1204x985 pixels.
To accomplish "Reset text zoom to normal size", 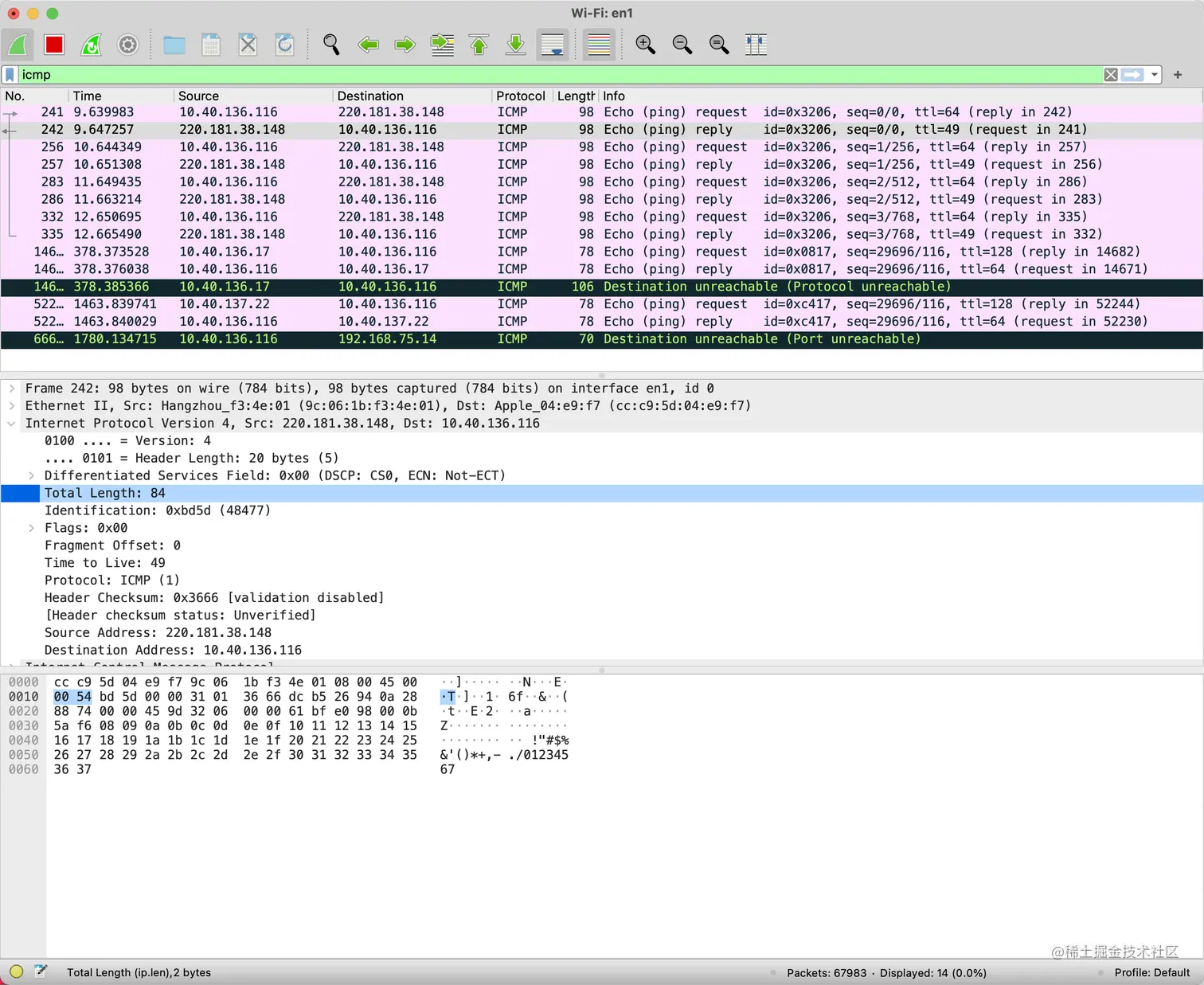I will 719,45.
